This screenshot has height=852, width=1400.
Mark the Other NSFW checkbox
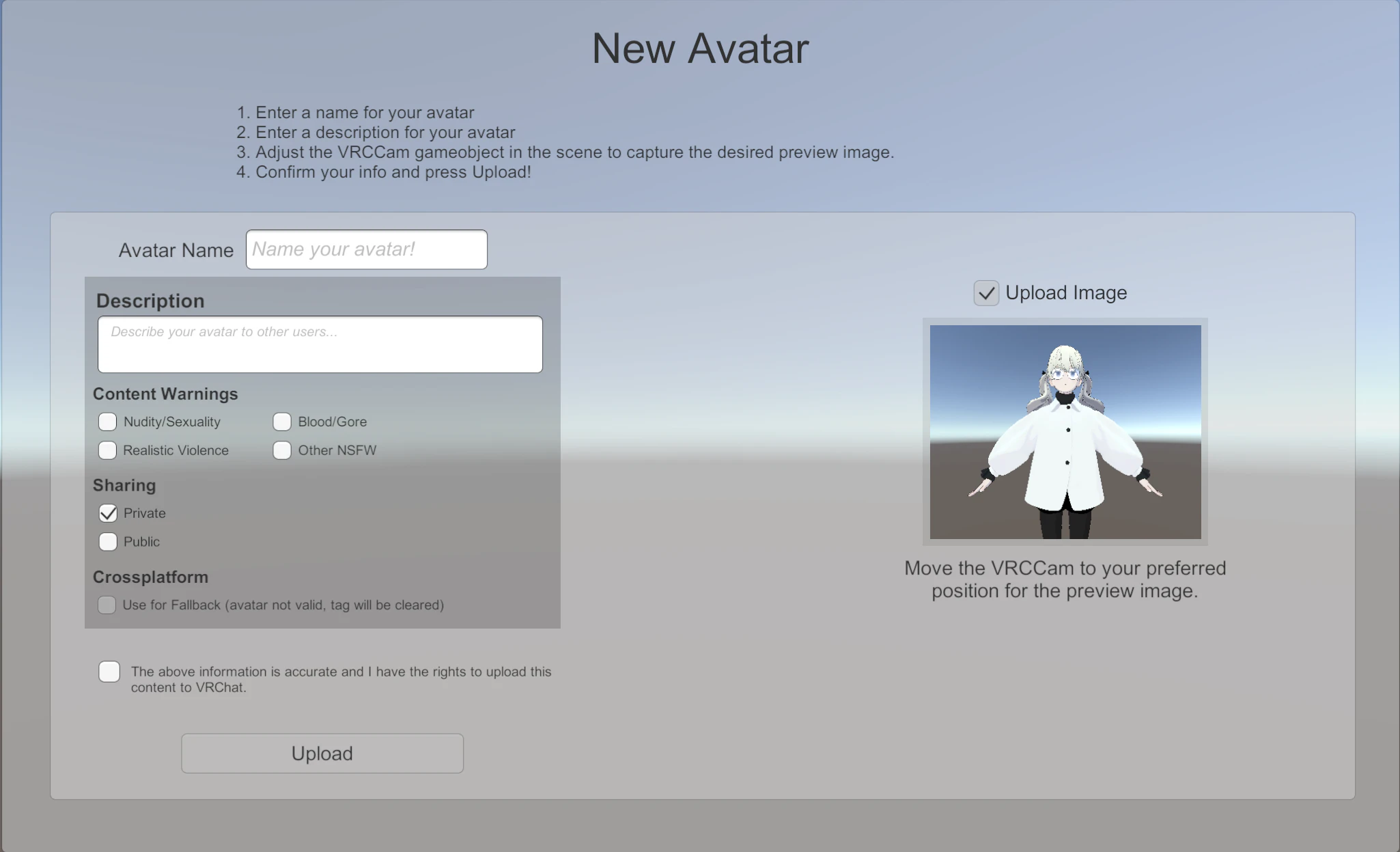282,450
